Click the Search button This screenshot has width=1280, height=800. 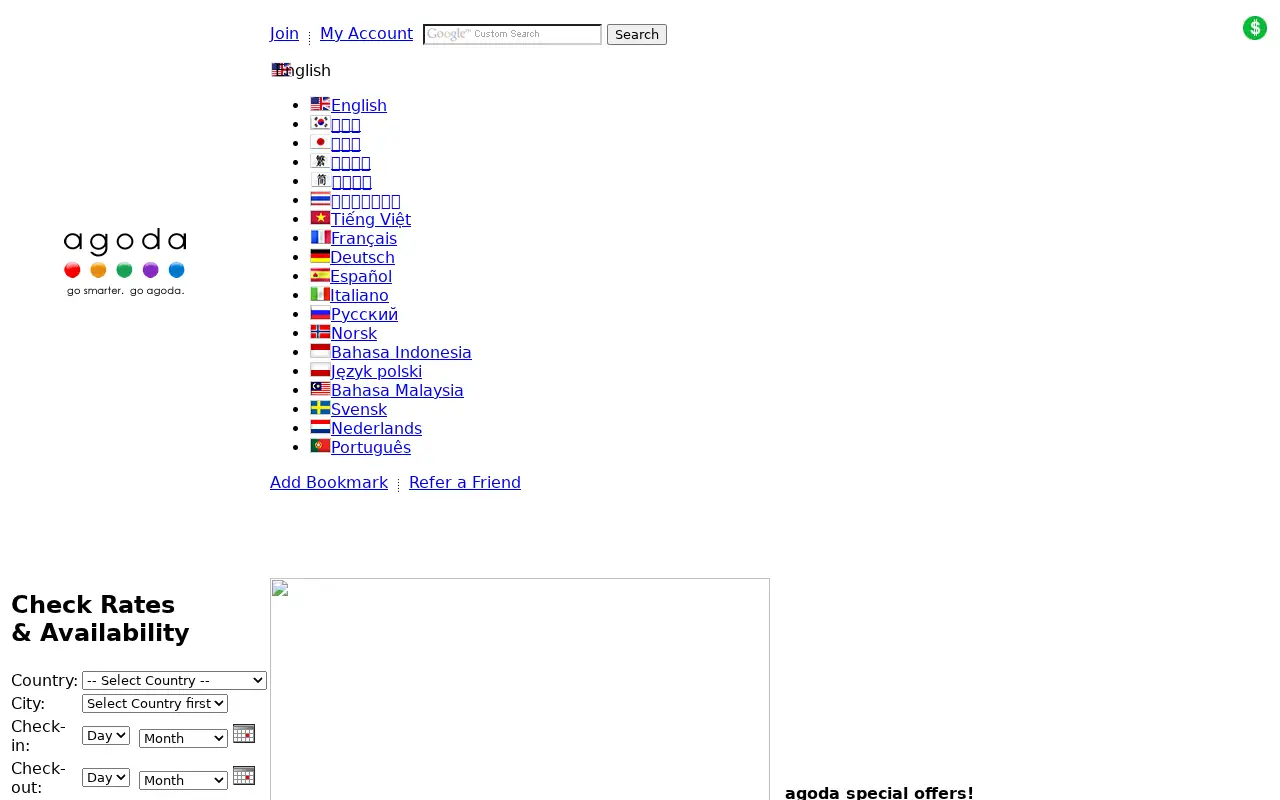click(637, 34)
